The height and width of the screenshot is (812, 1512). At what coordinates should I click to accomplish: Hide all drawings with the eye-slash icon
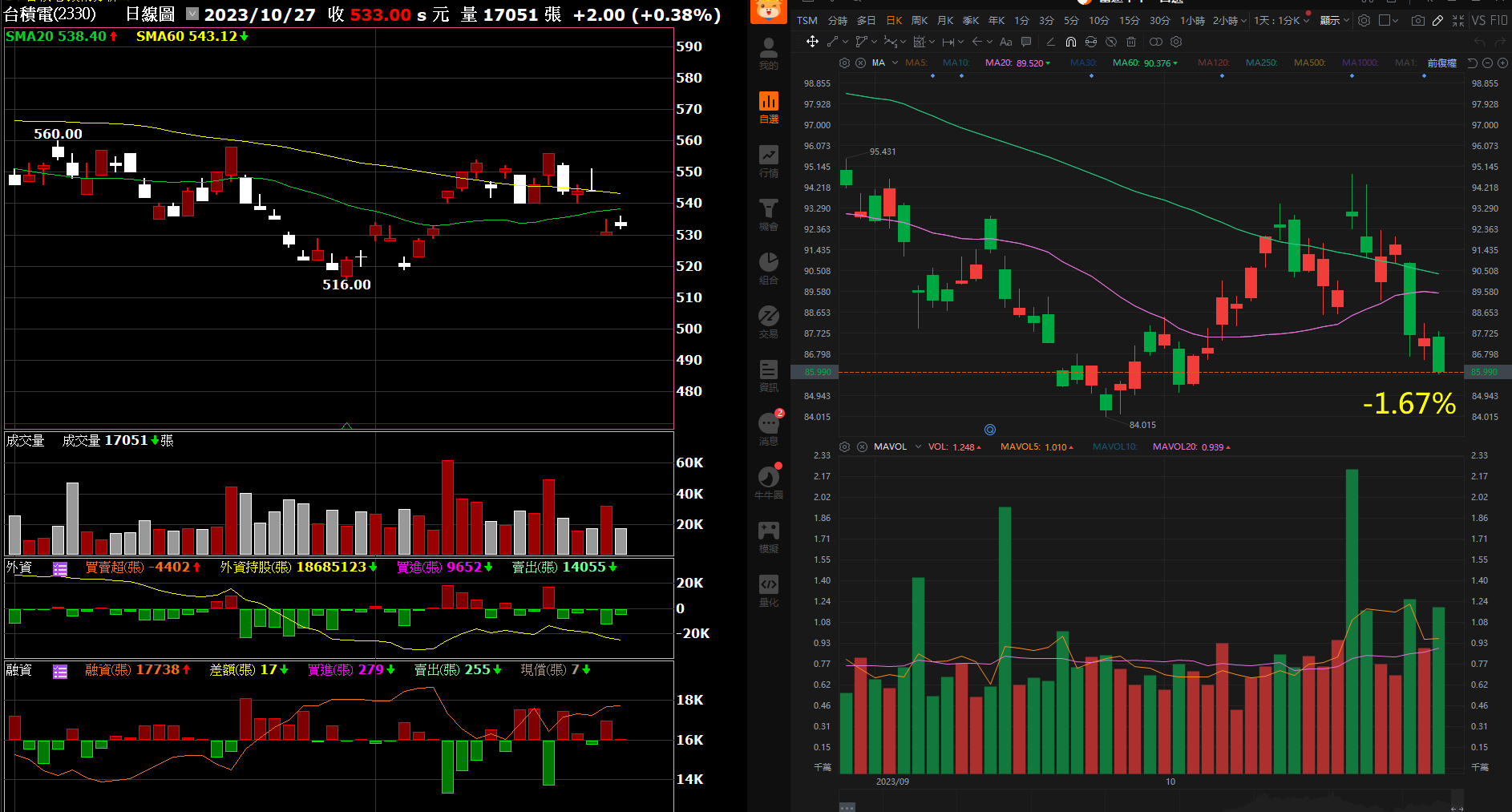(1111, 42)
